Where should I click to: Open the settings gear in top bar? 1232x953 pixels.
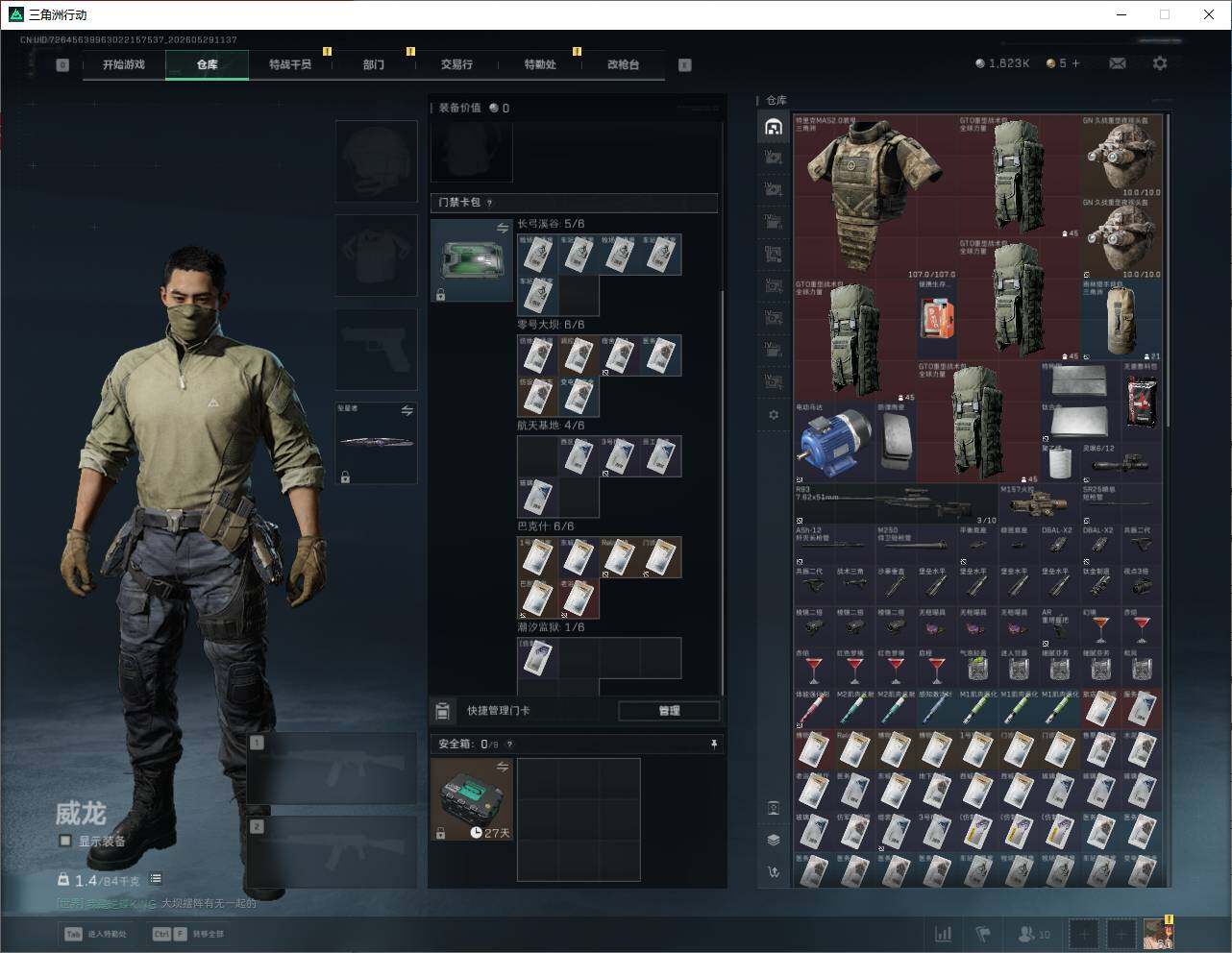point(1160,63)
